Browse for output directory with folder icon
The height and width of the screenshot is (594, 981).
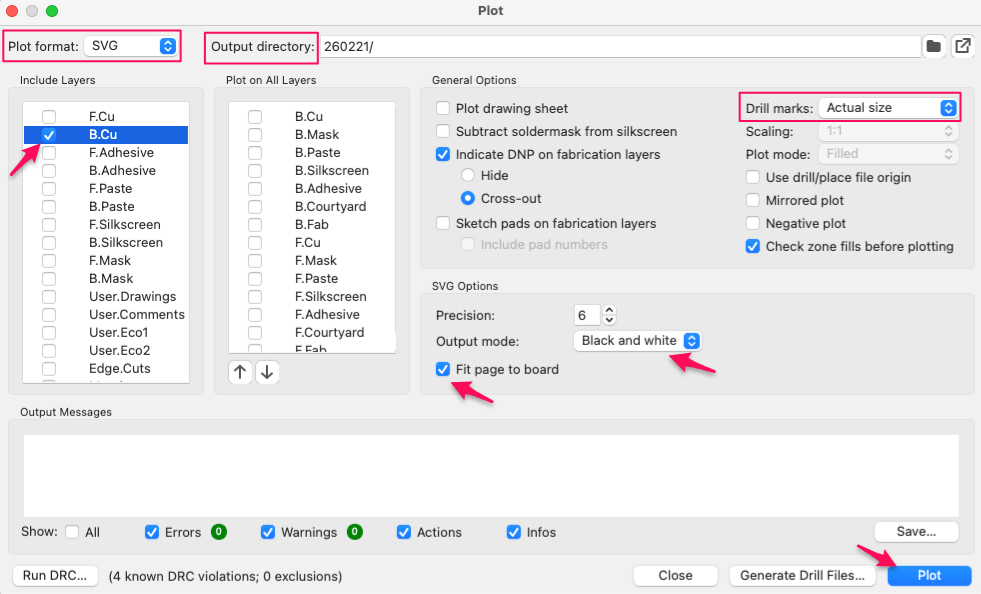coord(933,46)
